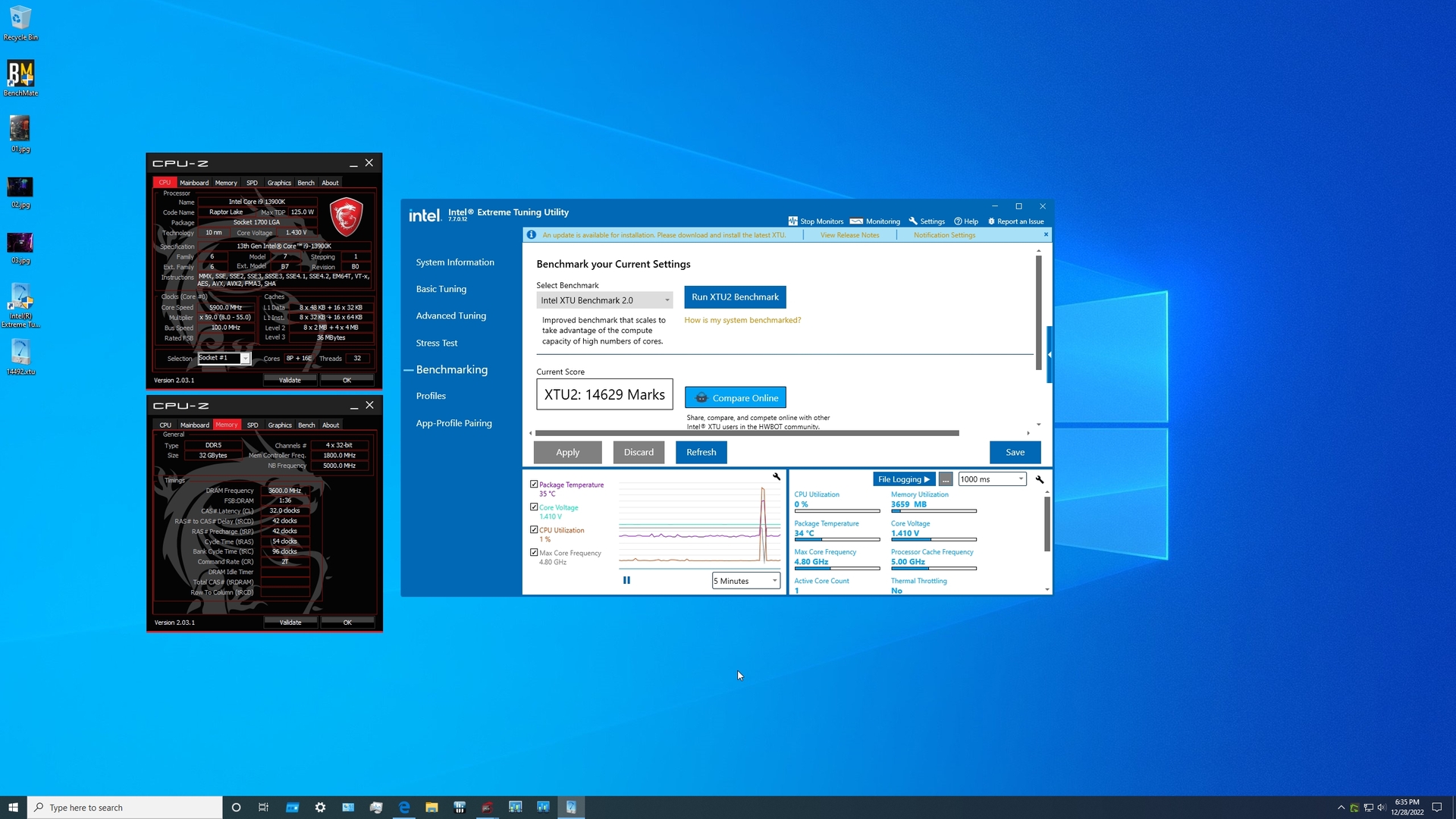Open XTU Settings wrench in header
Viewport: 1456px width, 819px height.
927,221
